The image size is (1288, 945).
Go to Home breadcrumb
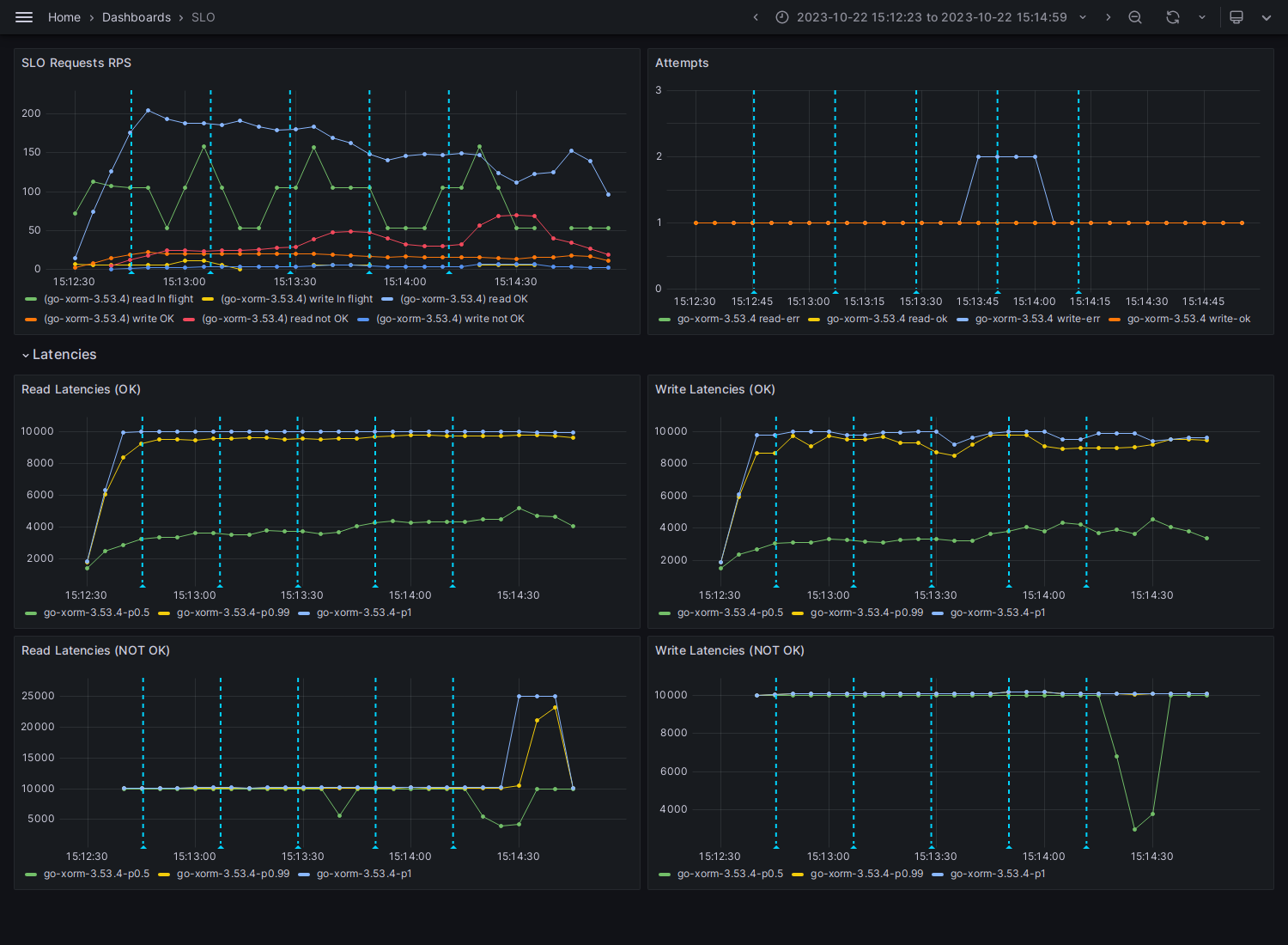coord(64,17)
